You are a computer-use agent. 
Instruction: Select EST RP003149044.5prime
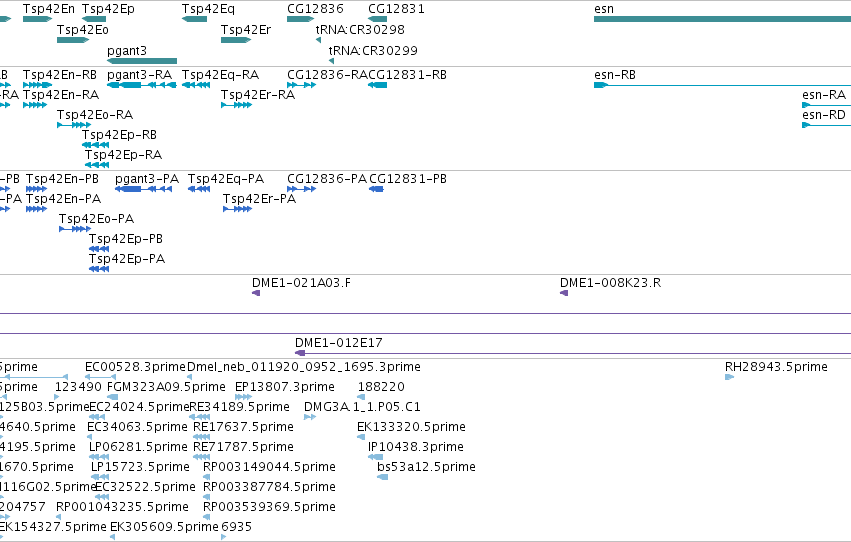pyautogui.click(x=206, y=477)
